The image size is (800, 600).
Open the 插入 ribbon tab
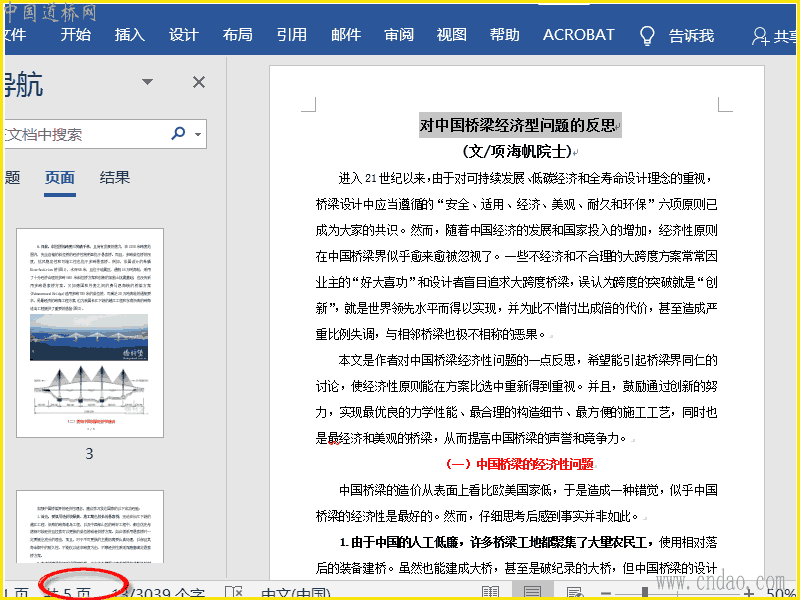click(130, 35)
